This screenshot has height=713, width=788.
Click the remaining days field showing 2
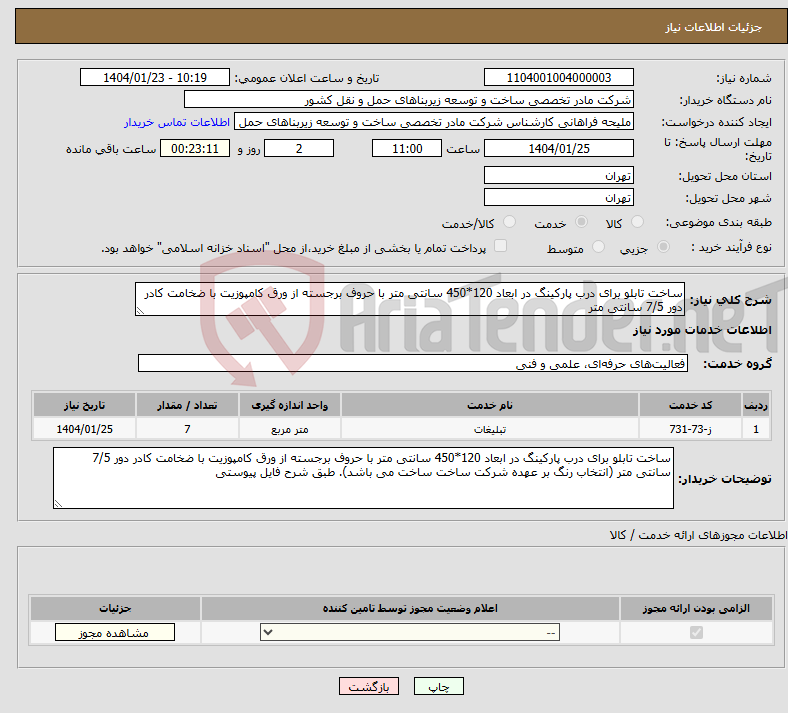point(299,148)
